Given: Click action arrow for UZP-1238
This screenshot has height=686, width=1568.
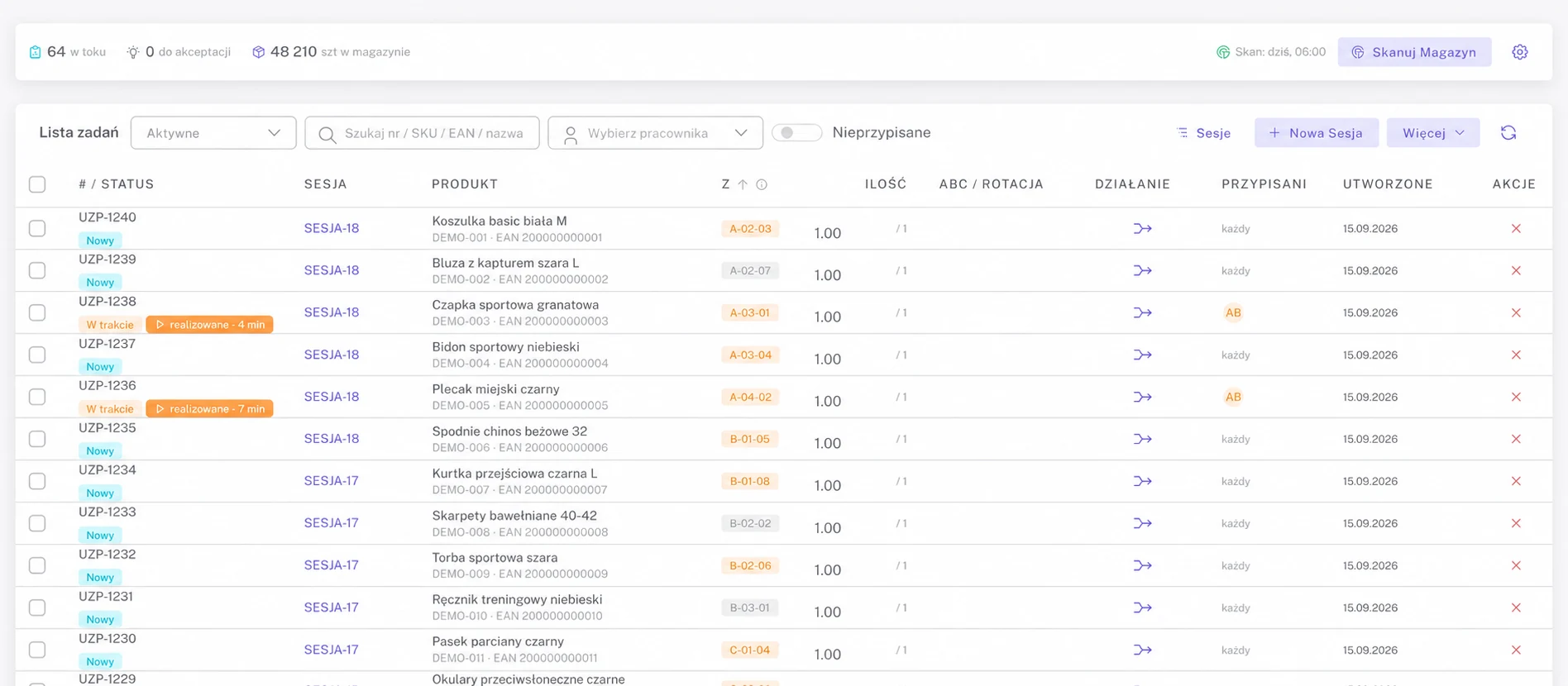Looking at the screenshot, I should click(1142, 312).
